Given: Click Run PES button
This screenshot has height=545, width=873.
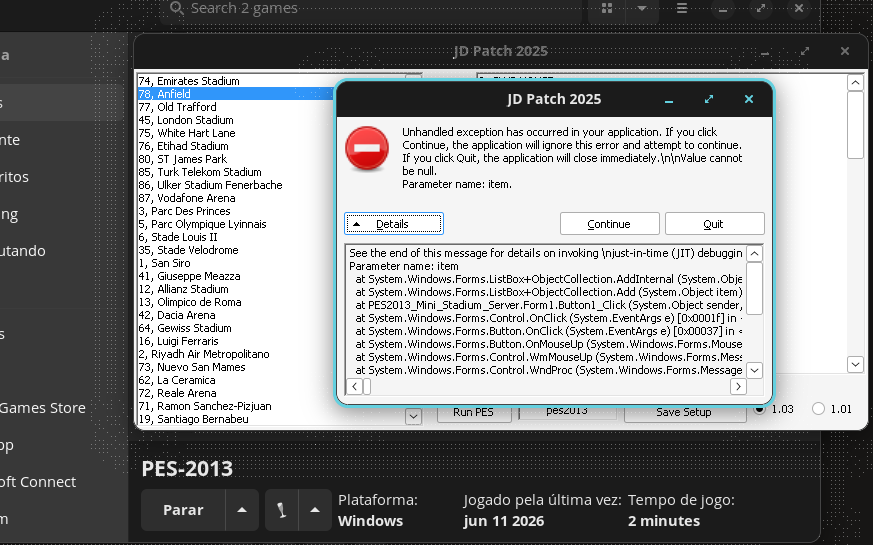Looking at the screenshot, I should point(474,413).
